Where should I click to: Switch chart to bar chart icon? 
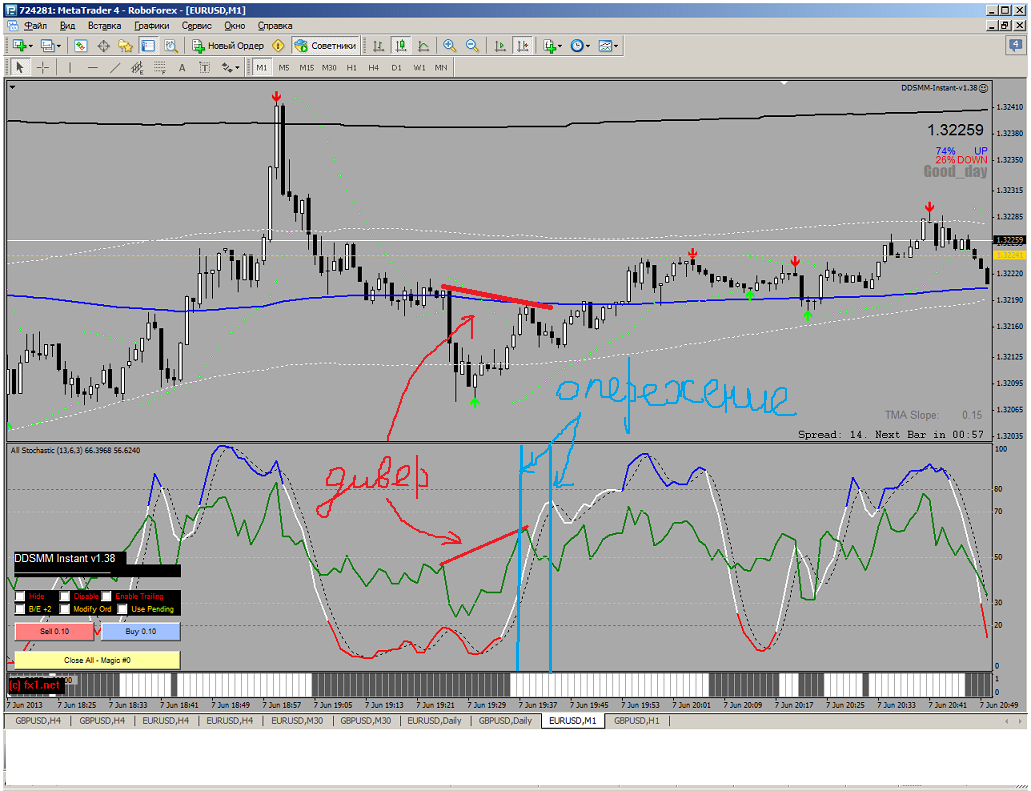378,45
